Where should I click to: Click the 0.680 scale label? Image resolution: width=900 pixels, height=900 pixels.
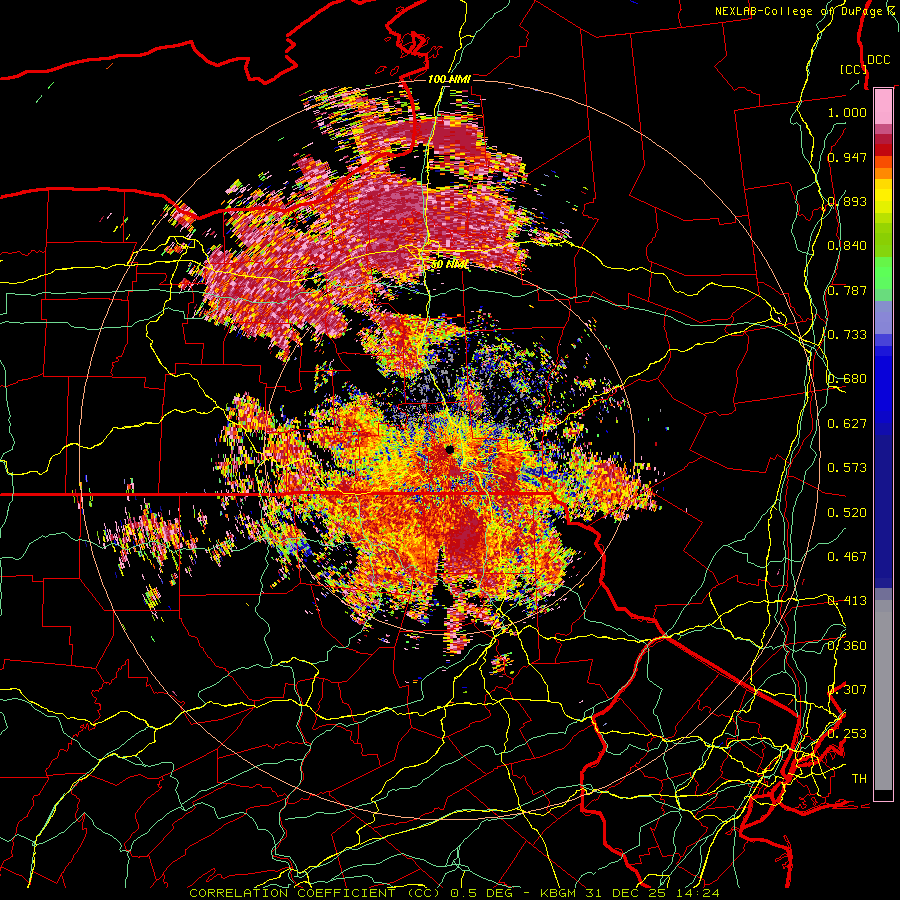point(847,378)
